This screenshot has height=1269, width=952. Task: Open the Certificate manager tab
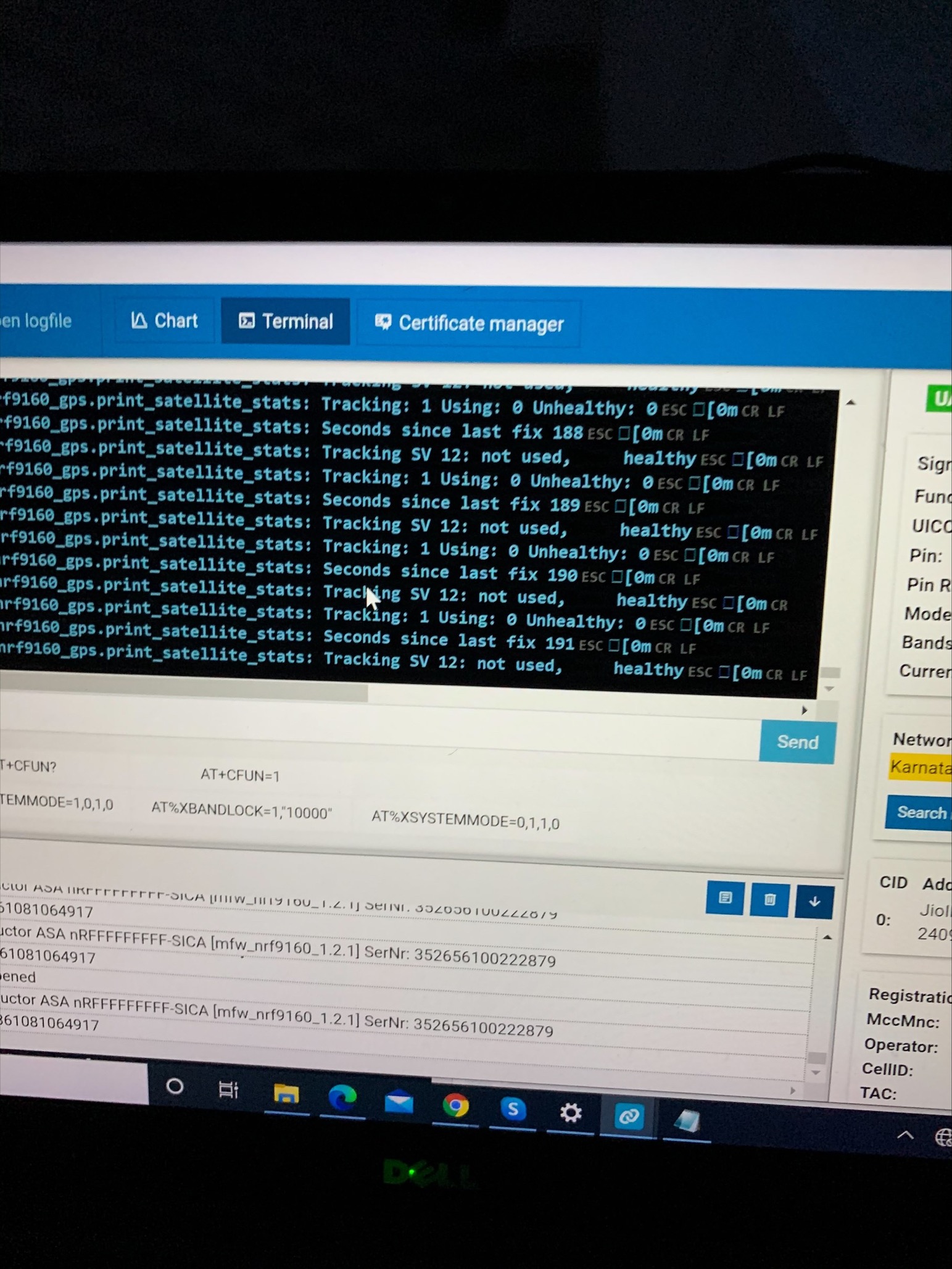coord(470,323)
